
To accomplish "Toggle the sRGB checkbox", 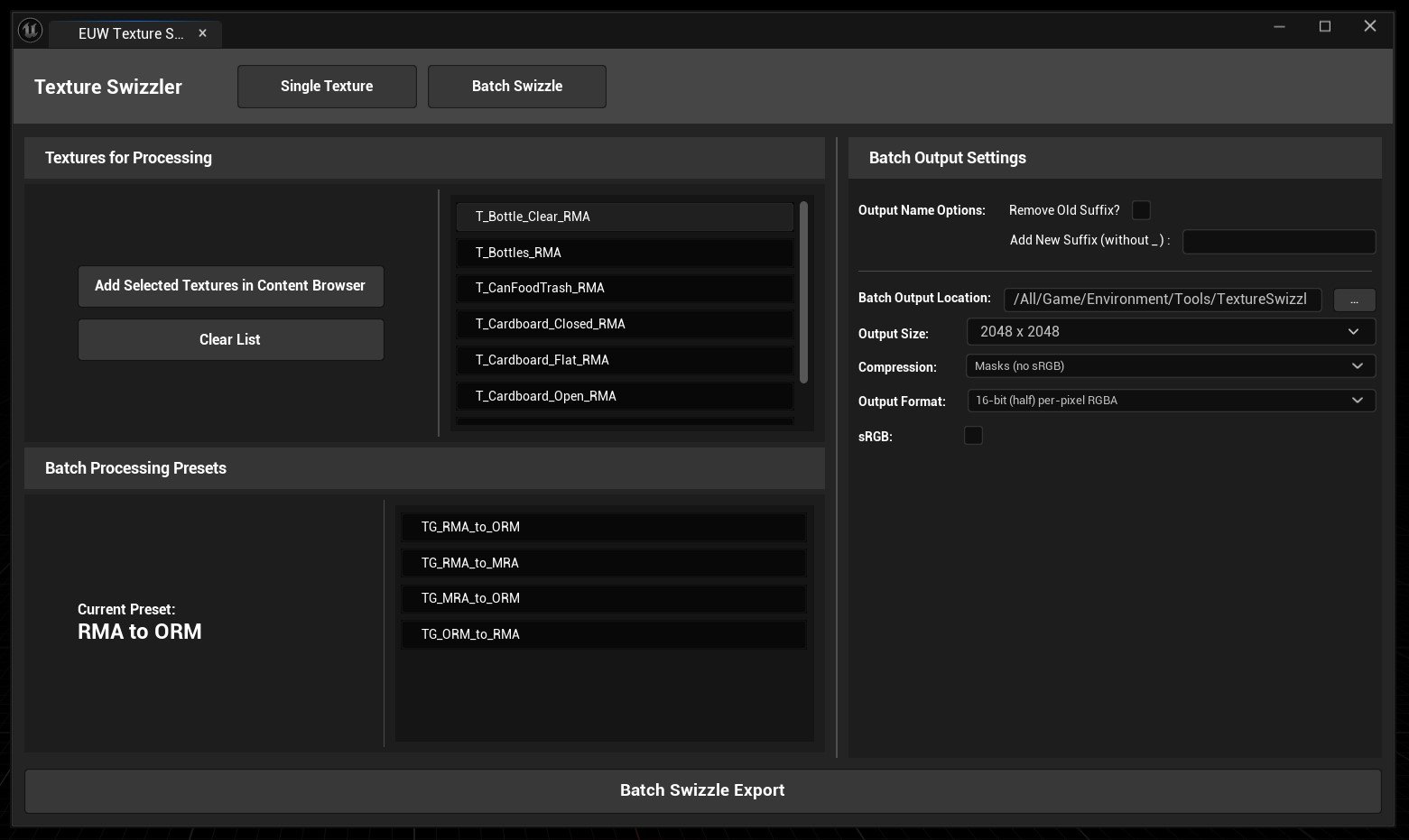I will [x=973, y=436].
